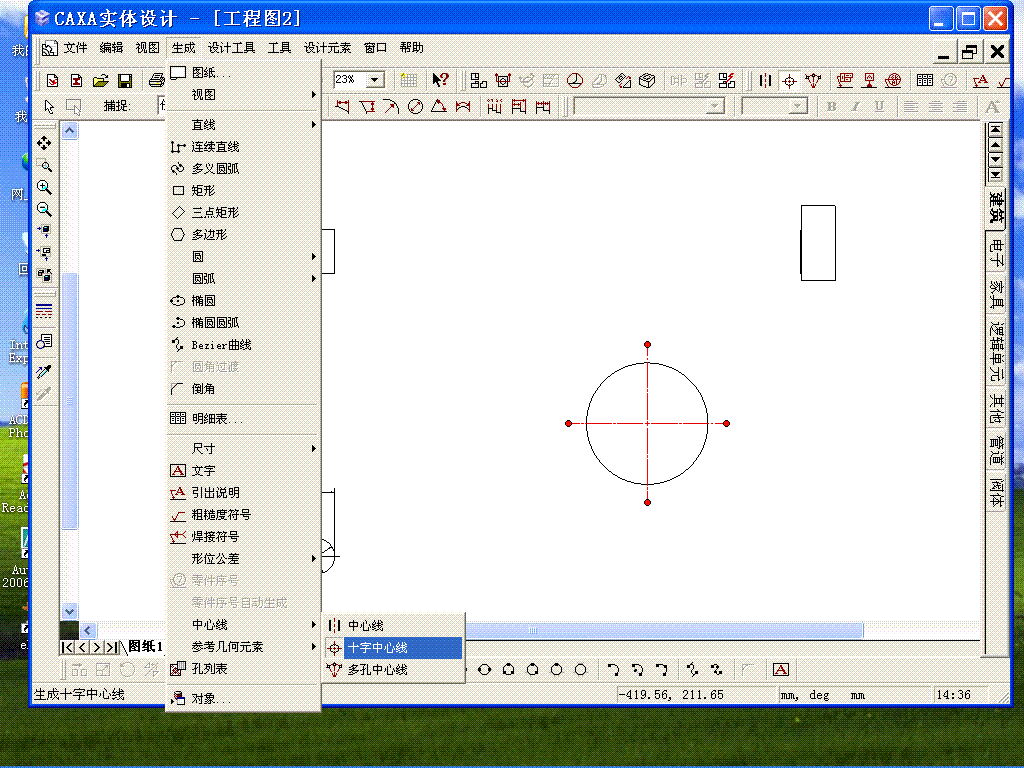
Task: Click the leader note text toolbar icon
Action: click(980, 80)
